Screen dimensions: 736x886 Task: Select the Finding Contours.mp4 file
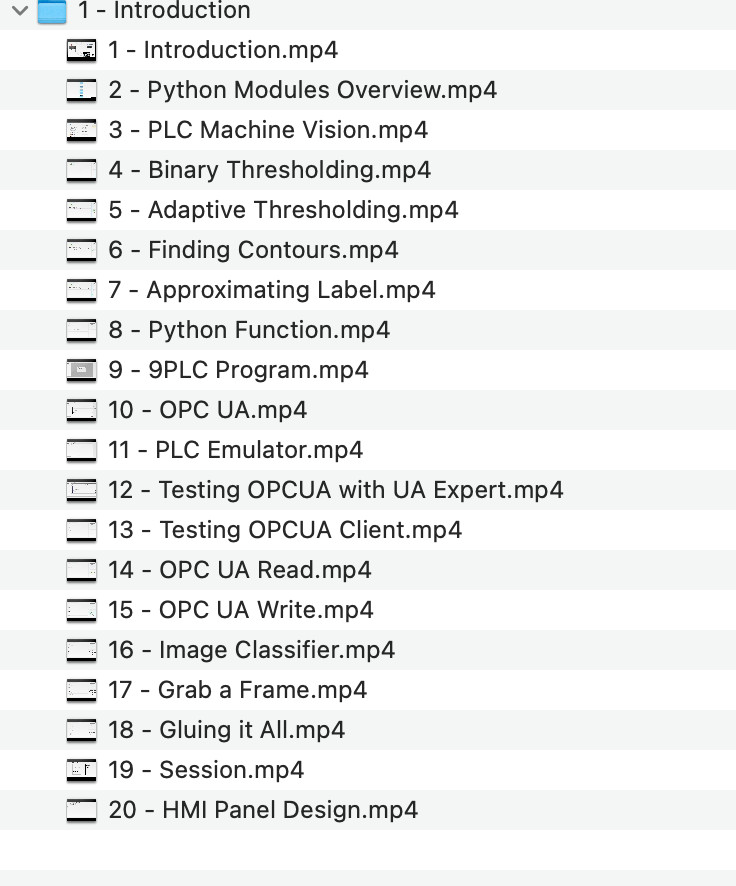[x=253, y=250]
